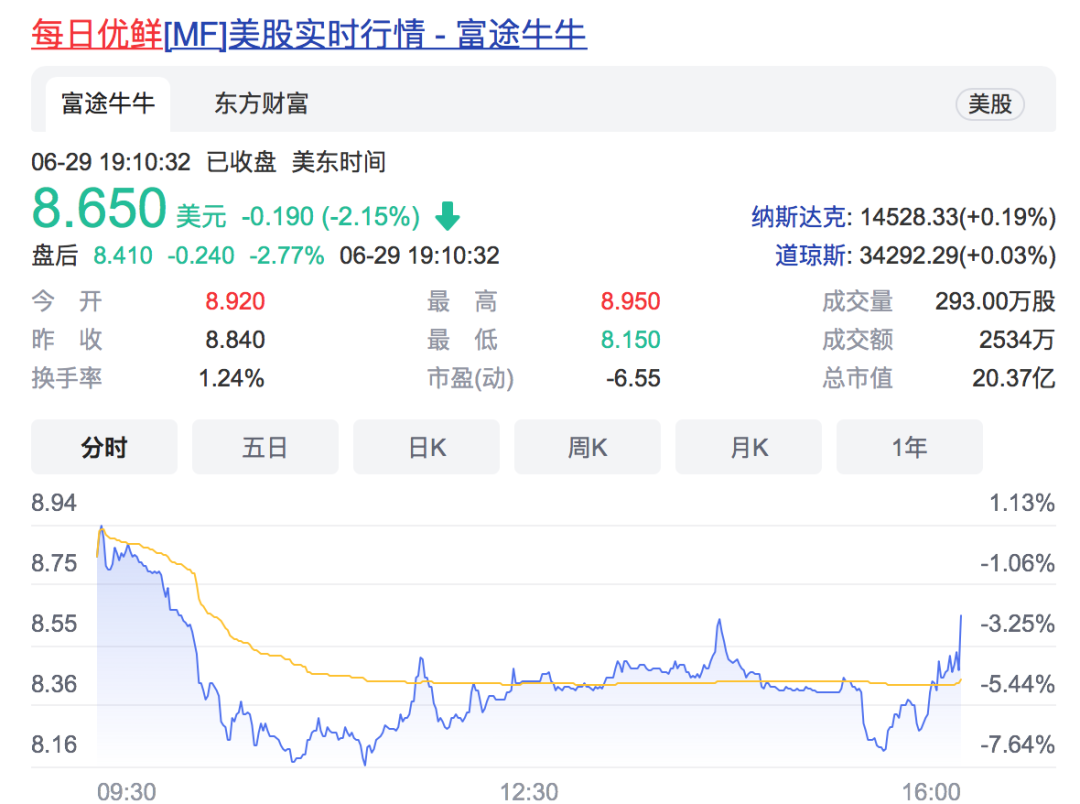Open the 每日优鲜[MF]美股实时行情 headline link
The height and width of the screenshot is (804, 1080).
tap(309, 34)
